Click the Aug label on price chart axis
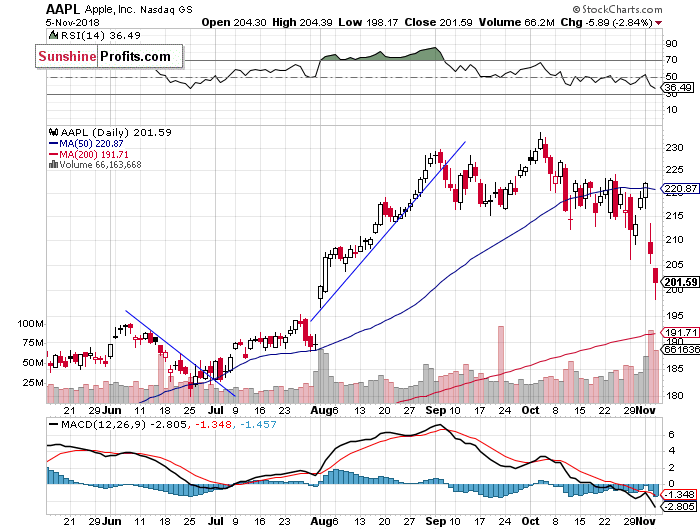 321,410
